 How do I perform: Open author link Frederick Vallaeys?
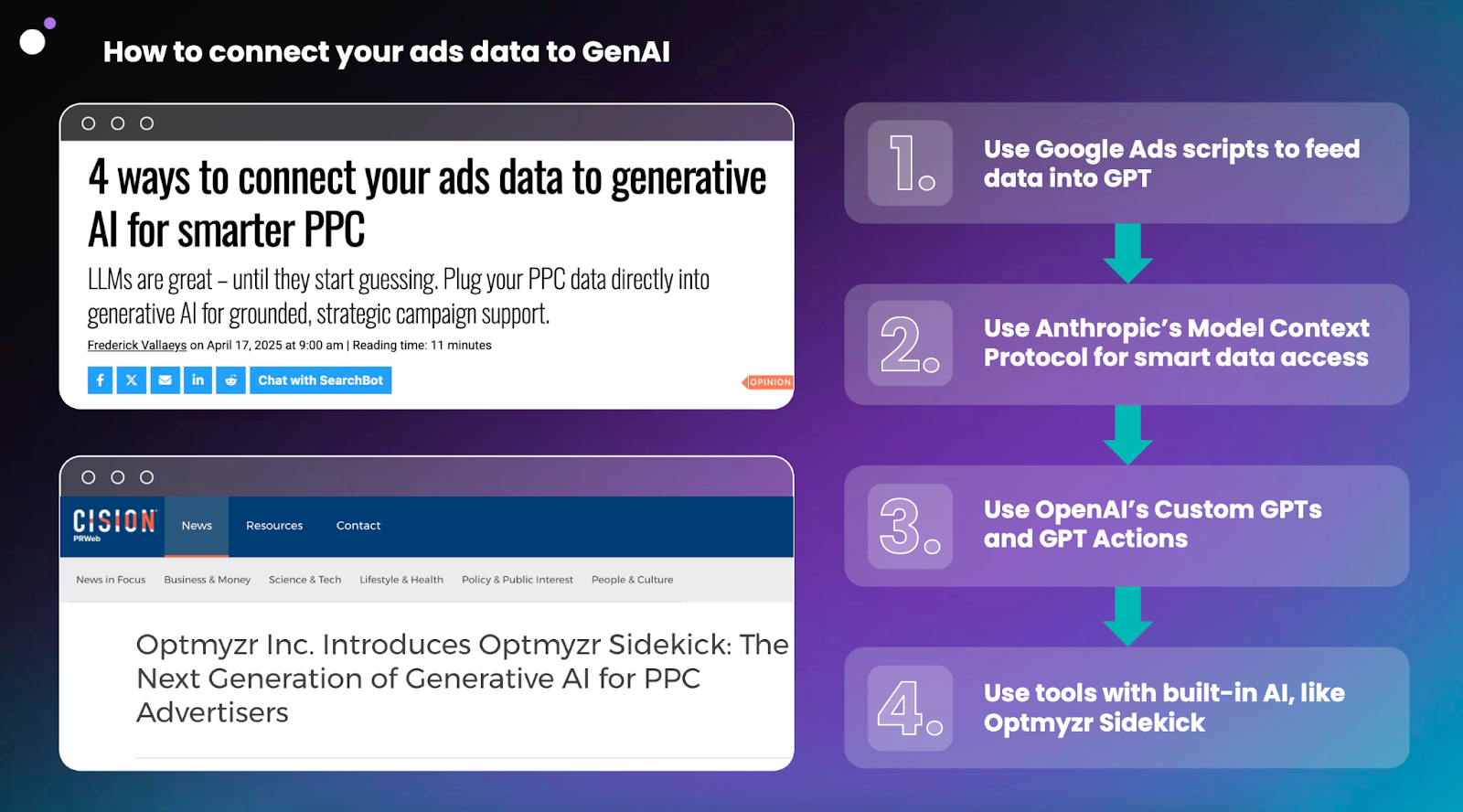click(137, 346)
